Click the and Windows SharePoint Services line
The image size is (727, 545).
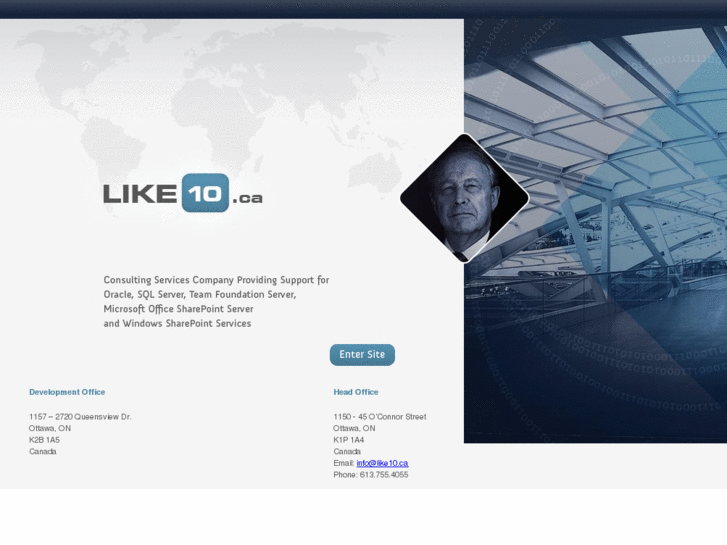(x=177, y=323)
